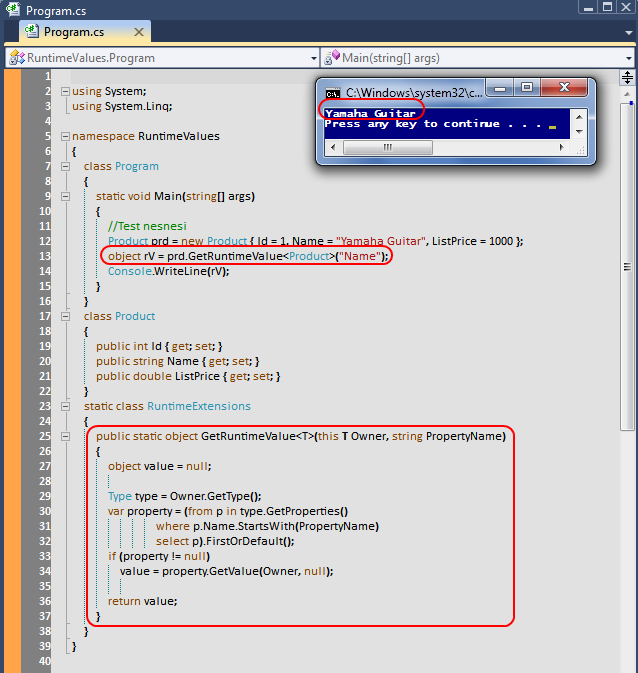
Task: Maximize the console output window
Action: click(x=528, y=89)
